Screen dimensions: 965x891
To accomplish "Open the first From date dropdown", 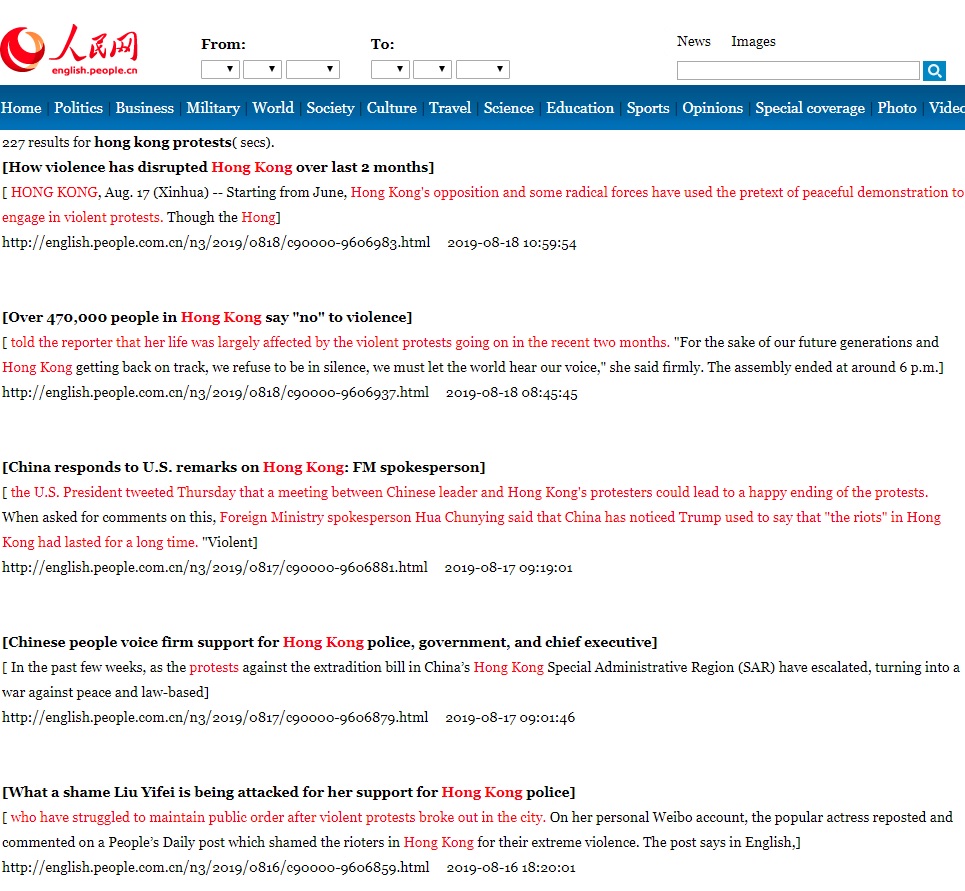I will pos(220,69).
